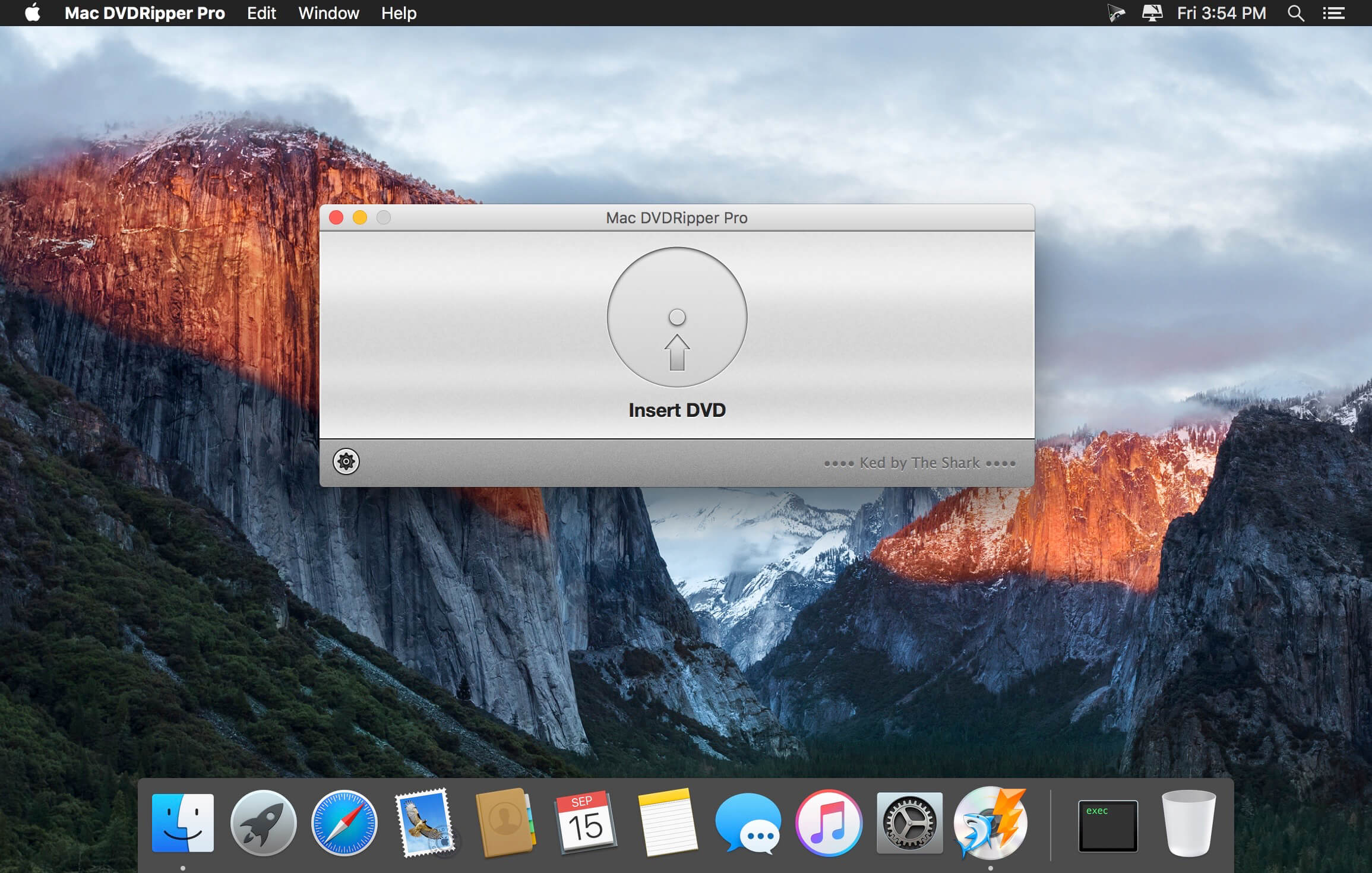Open Spotlight search magnifier
Screen dimensions: 1372x873
point(1295,13)
